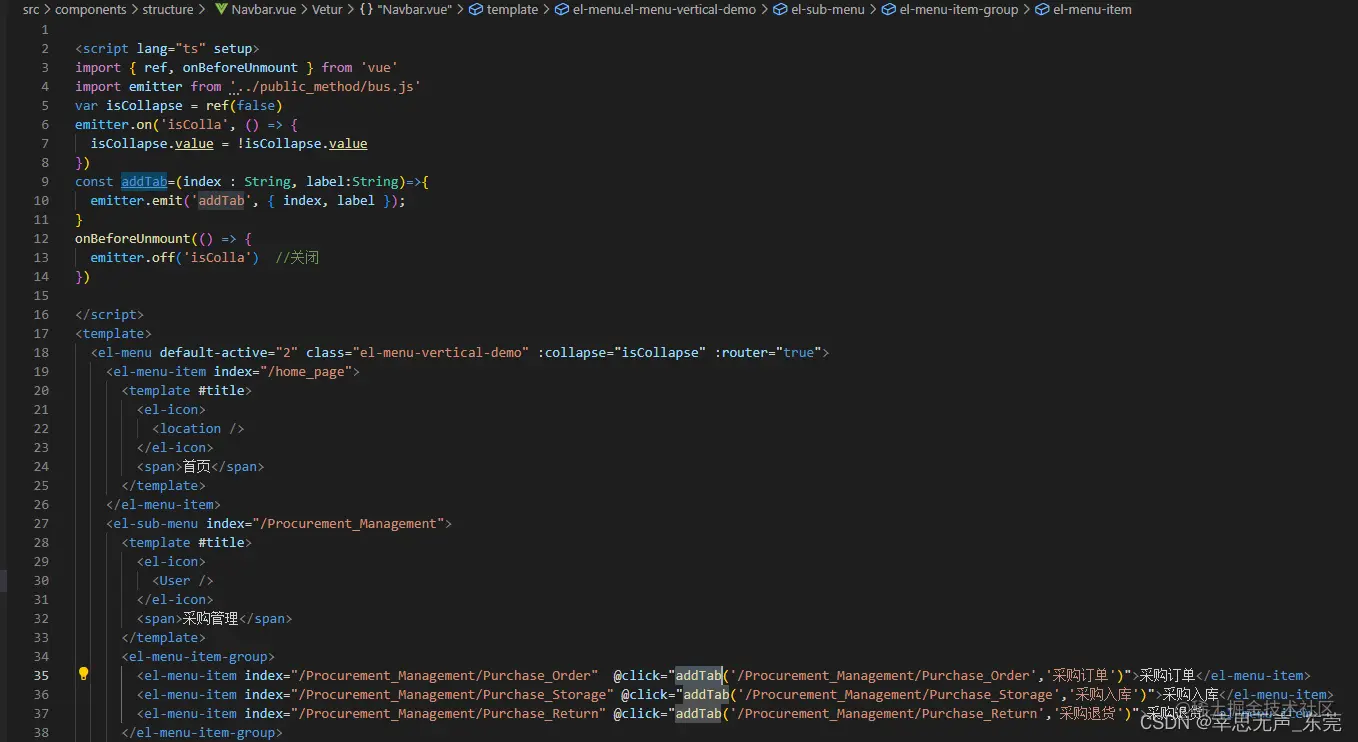
Task: Click line number 35 in the gutter
Action: click(41, 675)
